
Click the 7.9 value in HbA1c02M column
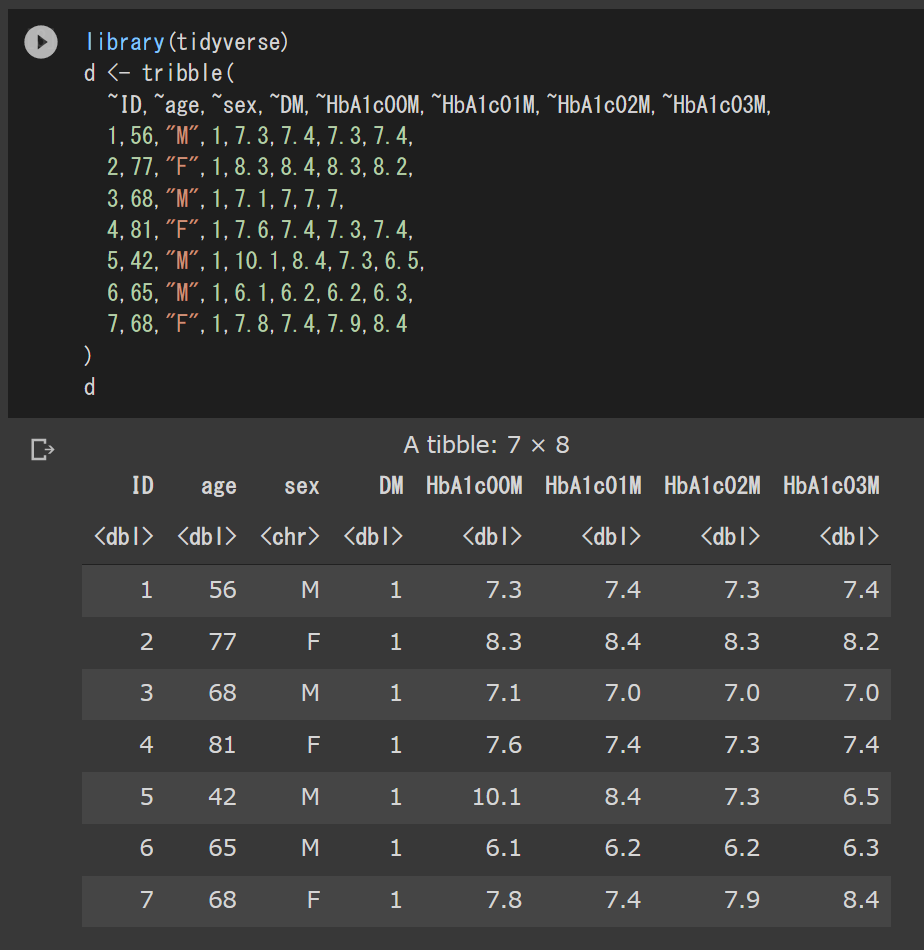[741, 900]
